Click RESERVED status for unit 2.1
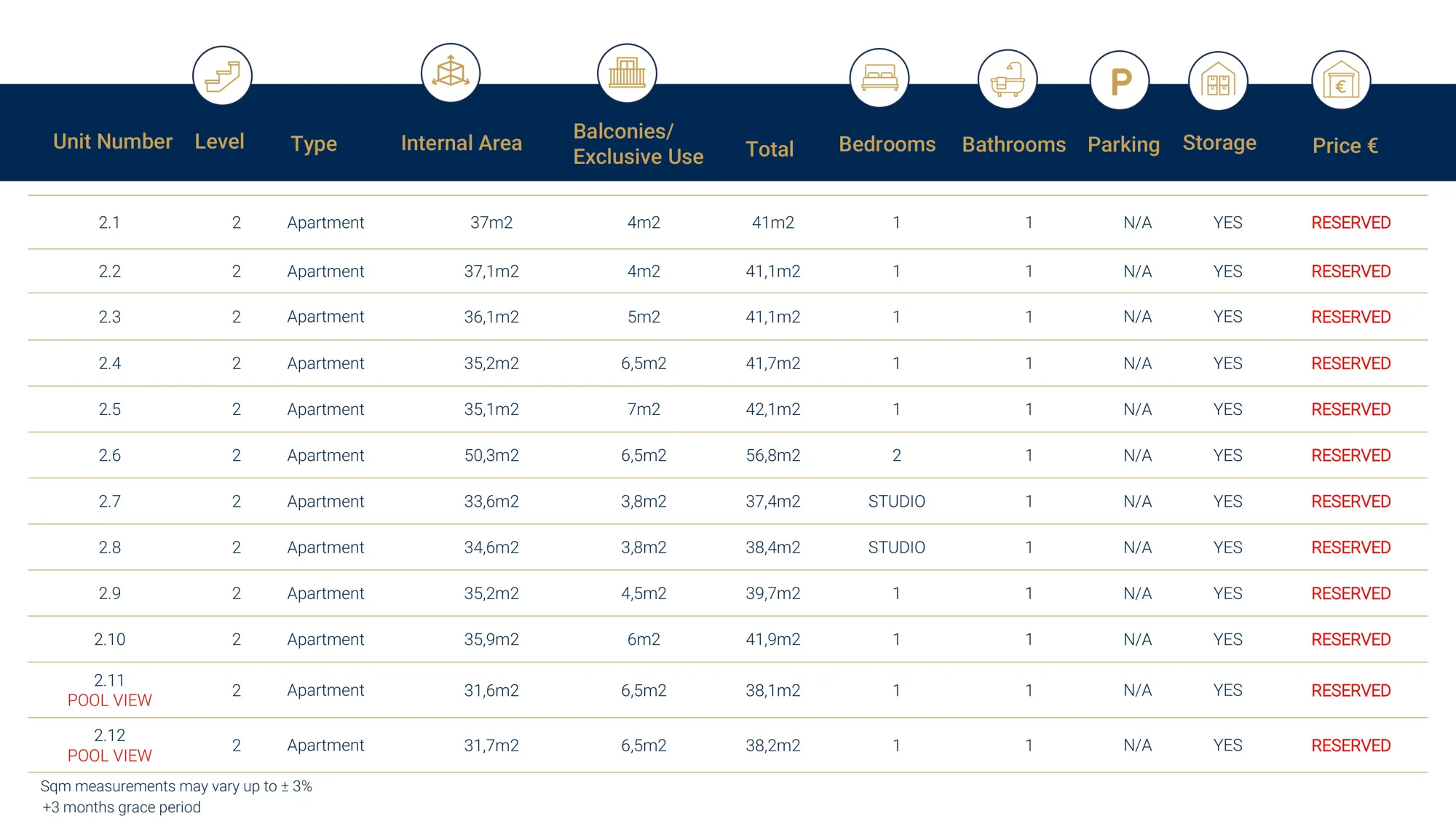Screen dimensions: 1456x819 pos(1350,223)
